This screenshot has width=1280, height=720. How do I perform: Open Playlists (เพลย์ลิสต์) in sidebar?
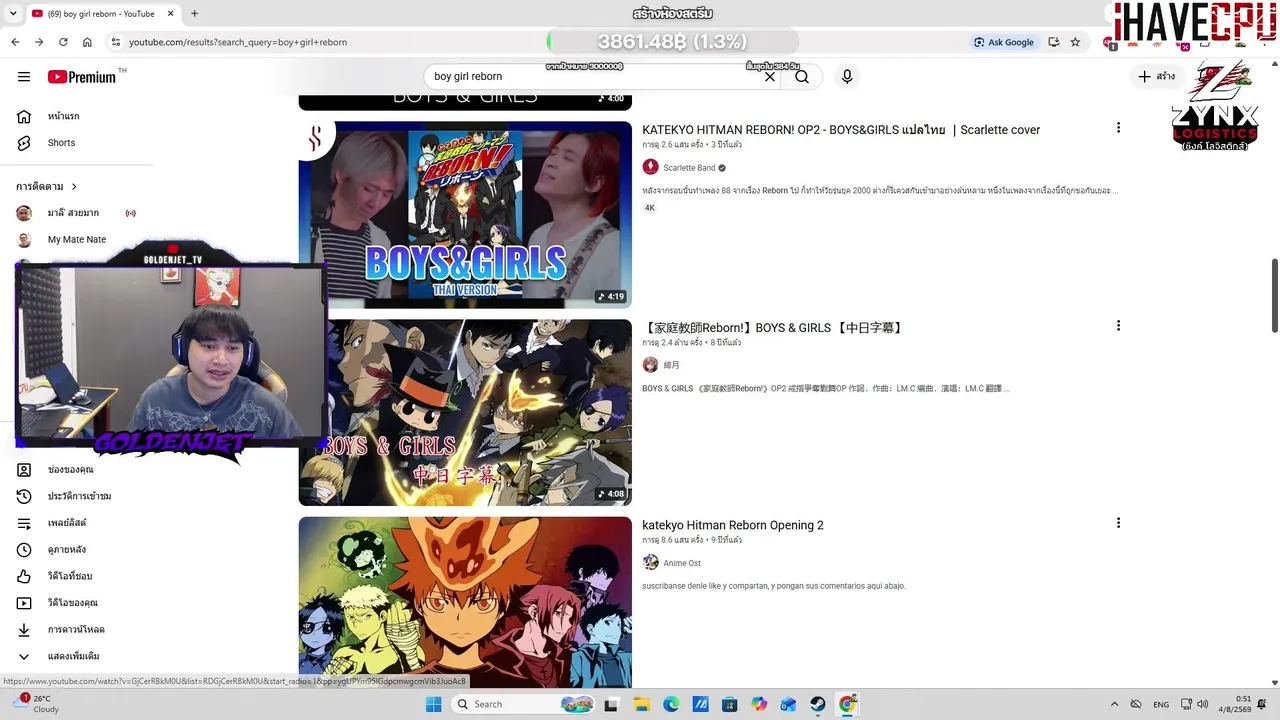(x=66, y=523)
